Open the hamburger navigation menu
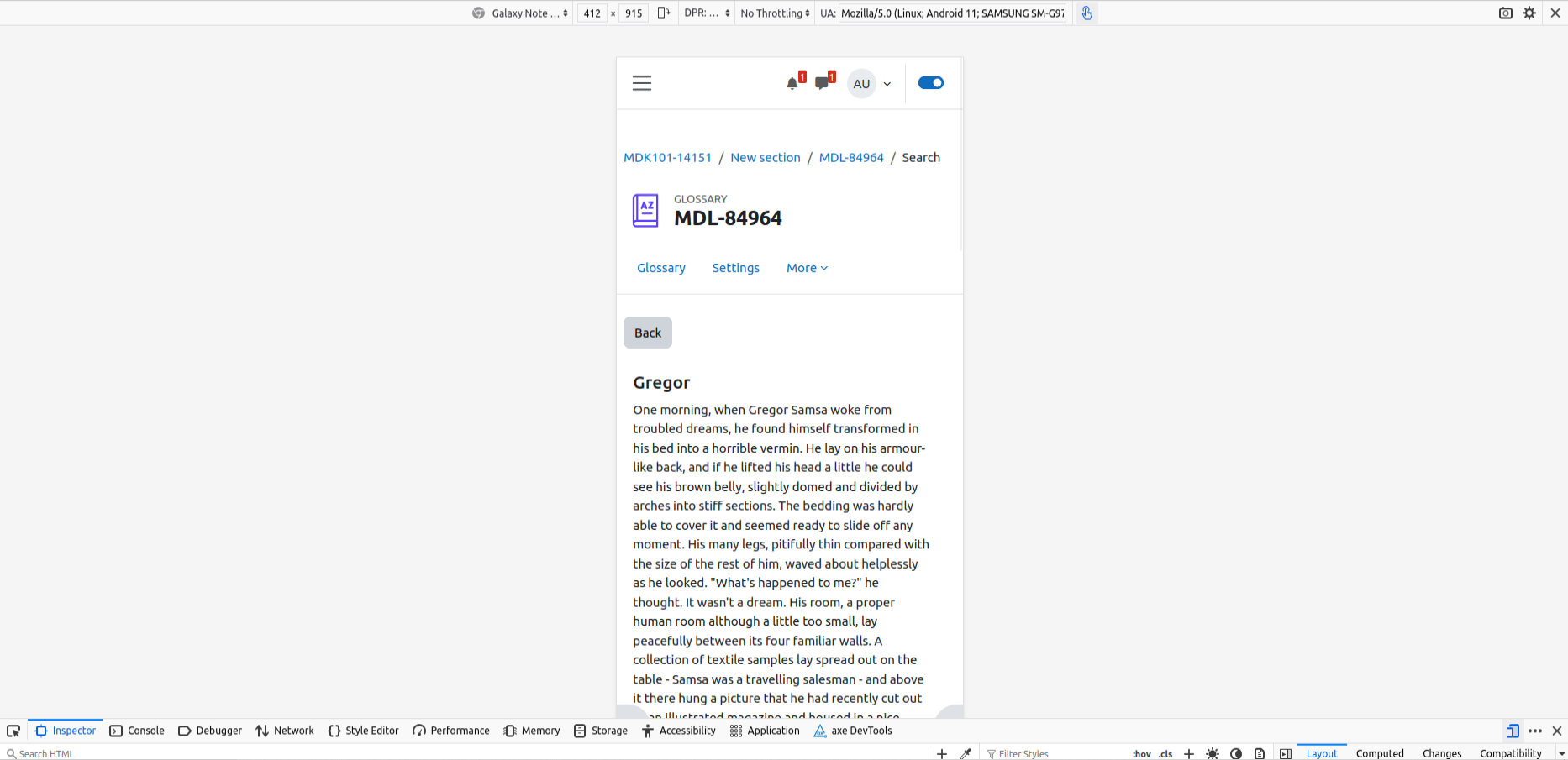1568x760 pixels. pos(642,83)
